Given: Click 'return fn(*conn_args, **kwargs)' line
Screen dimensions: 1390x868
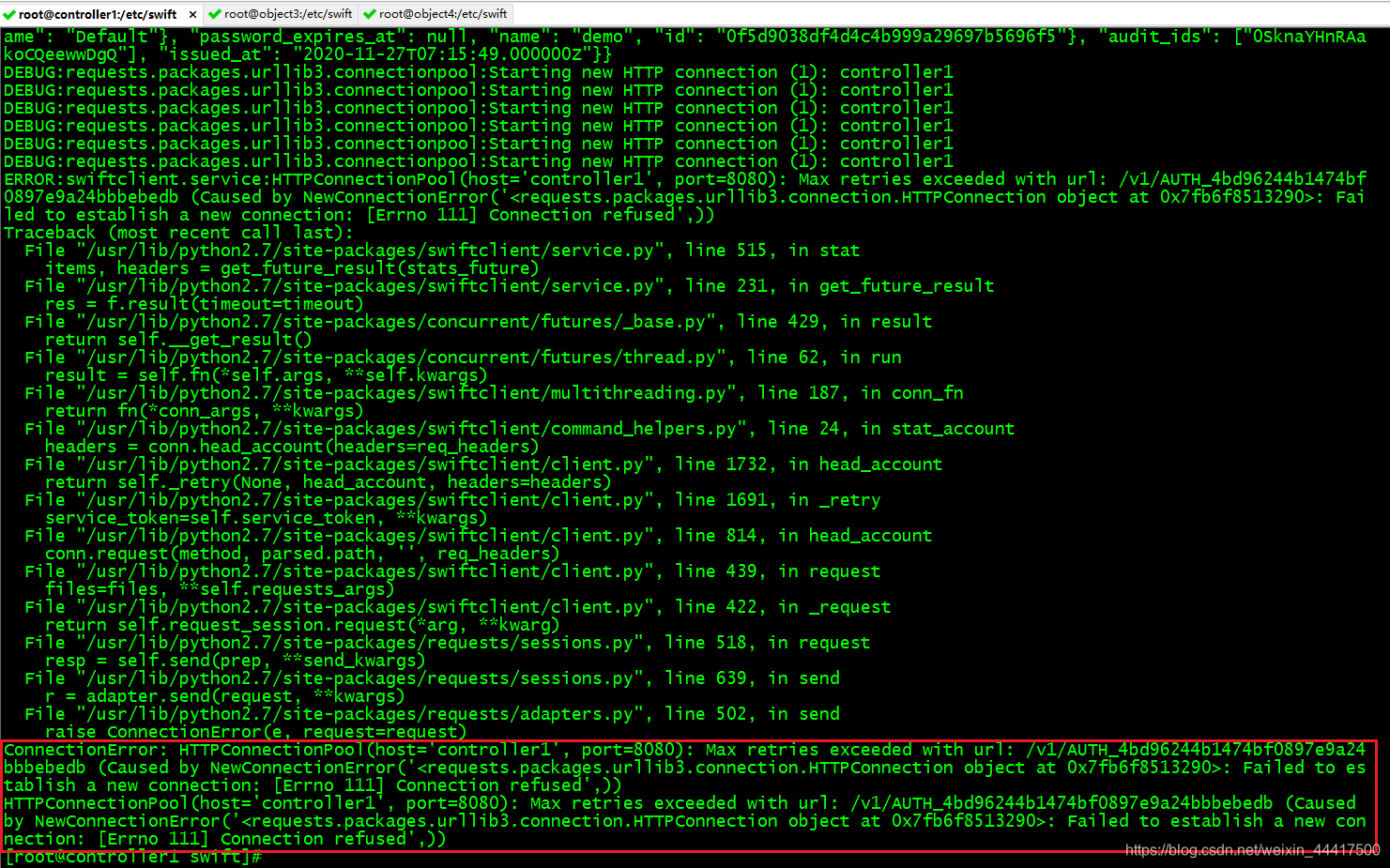Looking at the screenshot, I should [x=205, y=411].
